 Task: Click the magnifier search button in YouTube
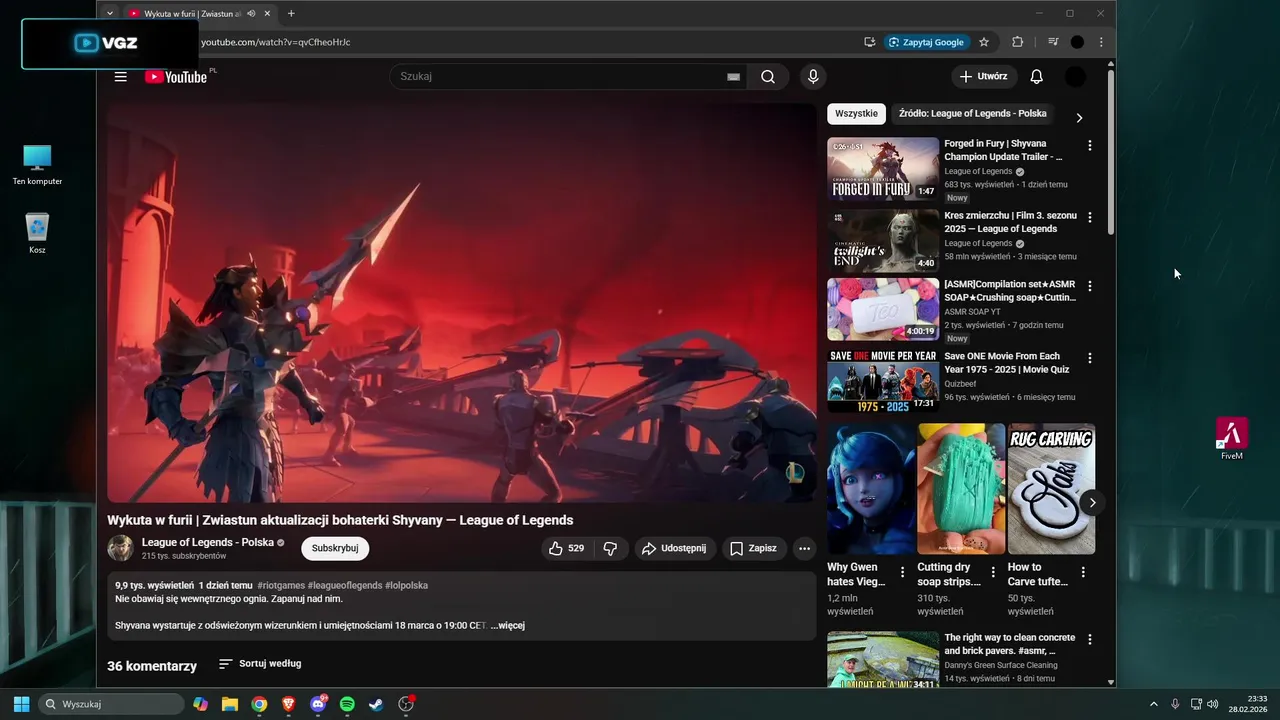pos(768,77)
